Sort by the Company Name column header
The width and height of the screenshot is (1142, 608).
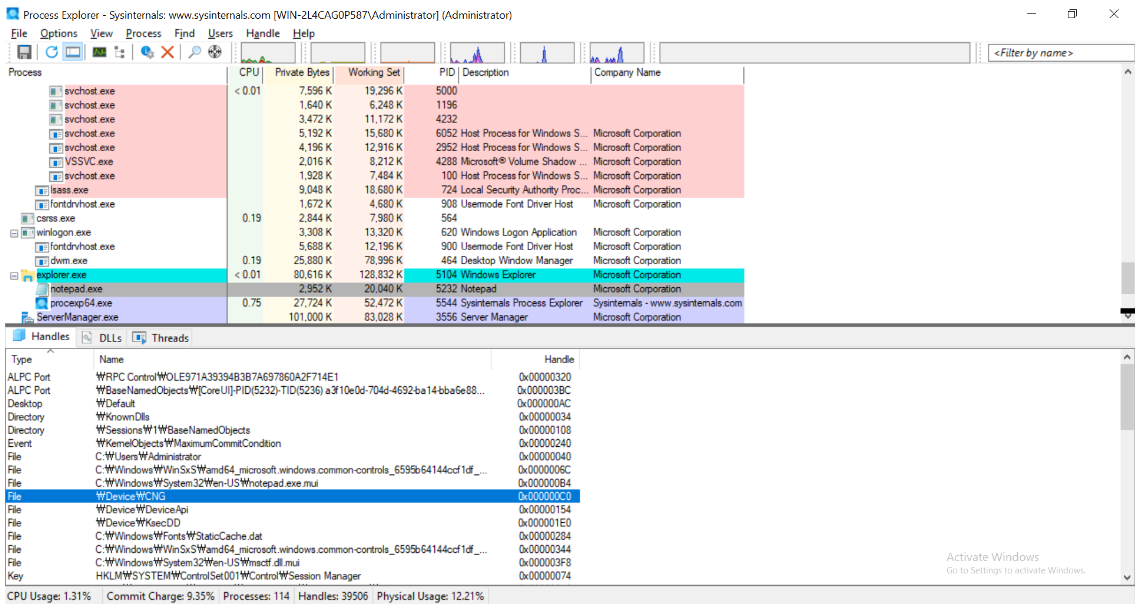tap(667, 73)
